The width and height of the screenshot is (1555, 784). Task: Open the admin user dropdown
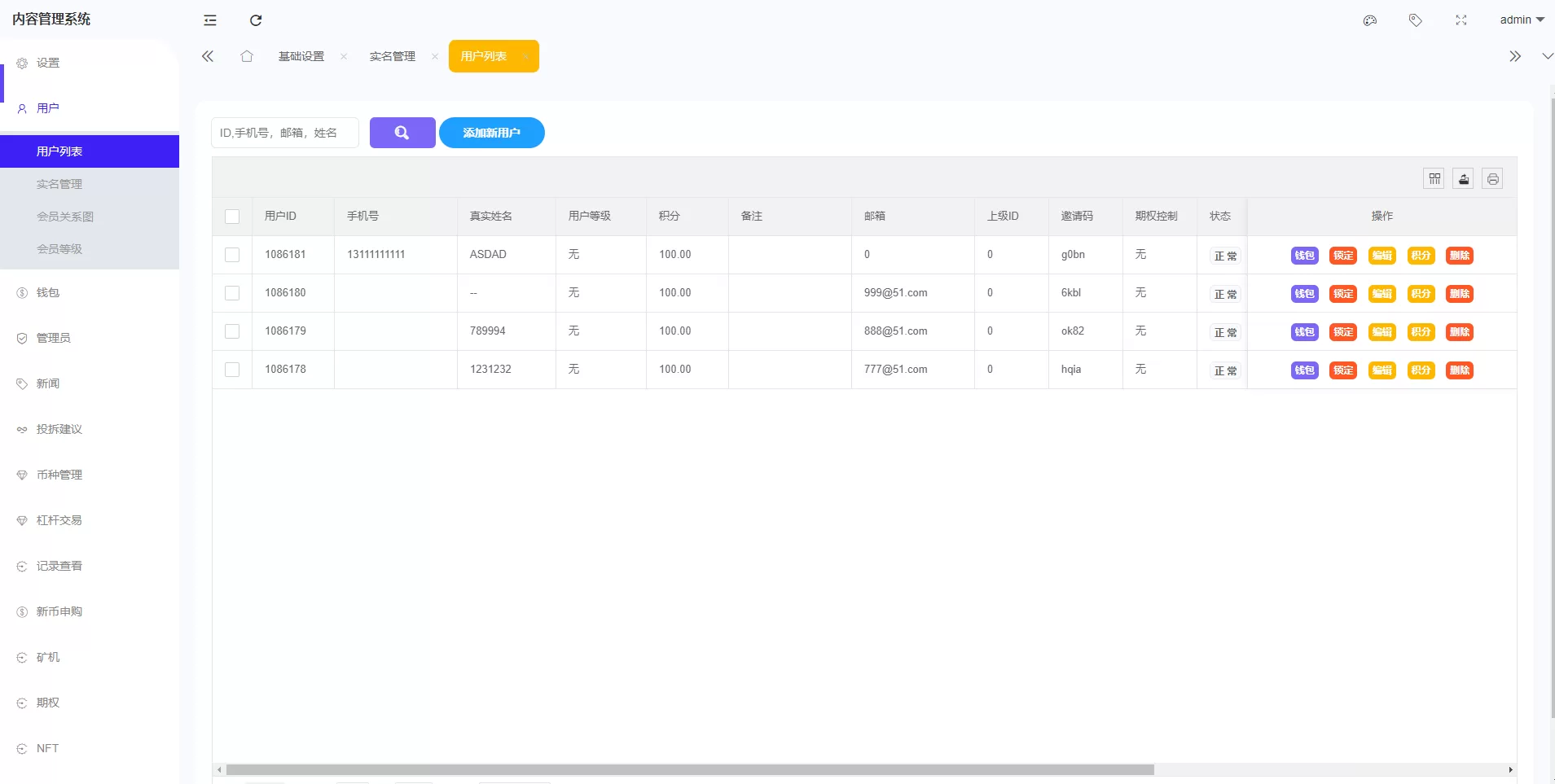pyautogui.click(x=1521, y=20)
